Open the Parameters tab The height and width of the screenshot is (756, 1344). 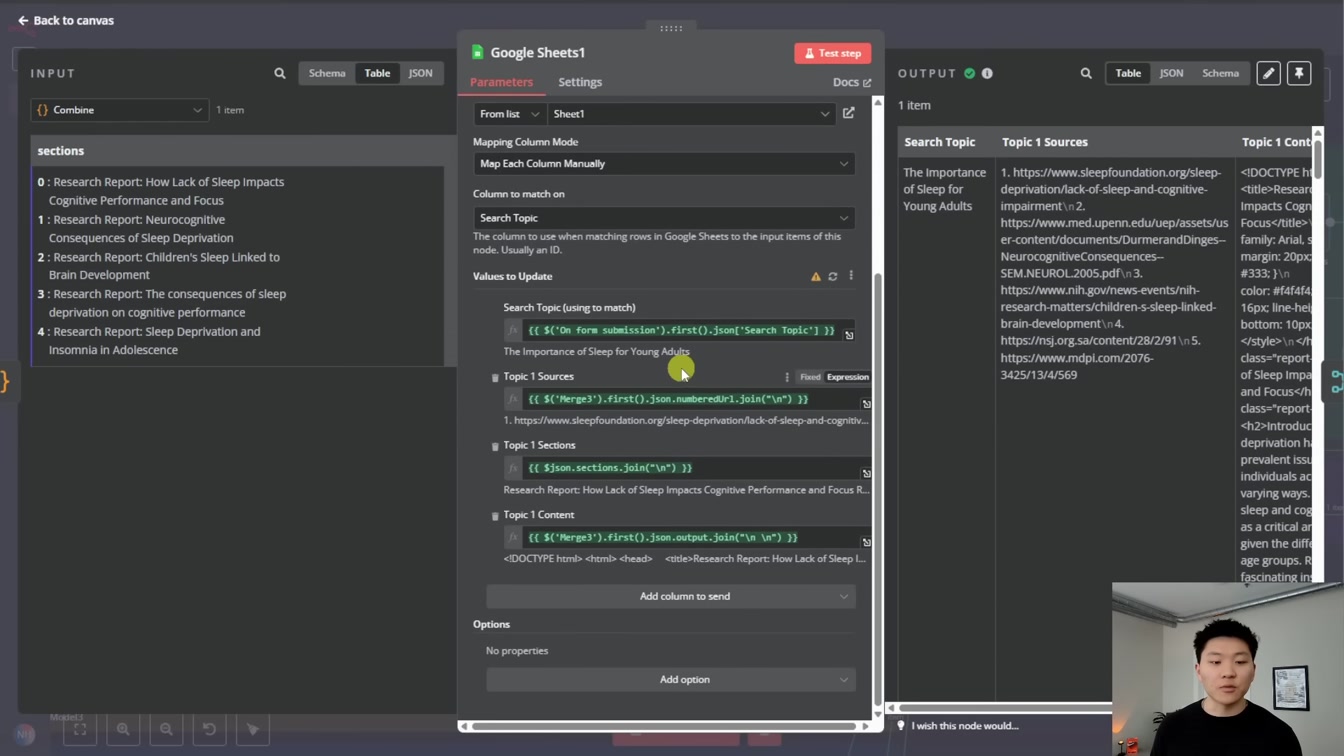click(x=501, y=82)
